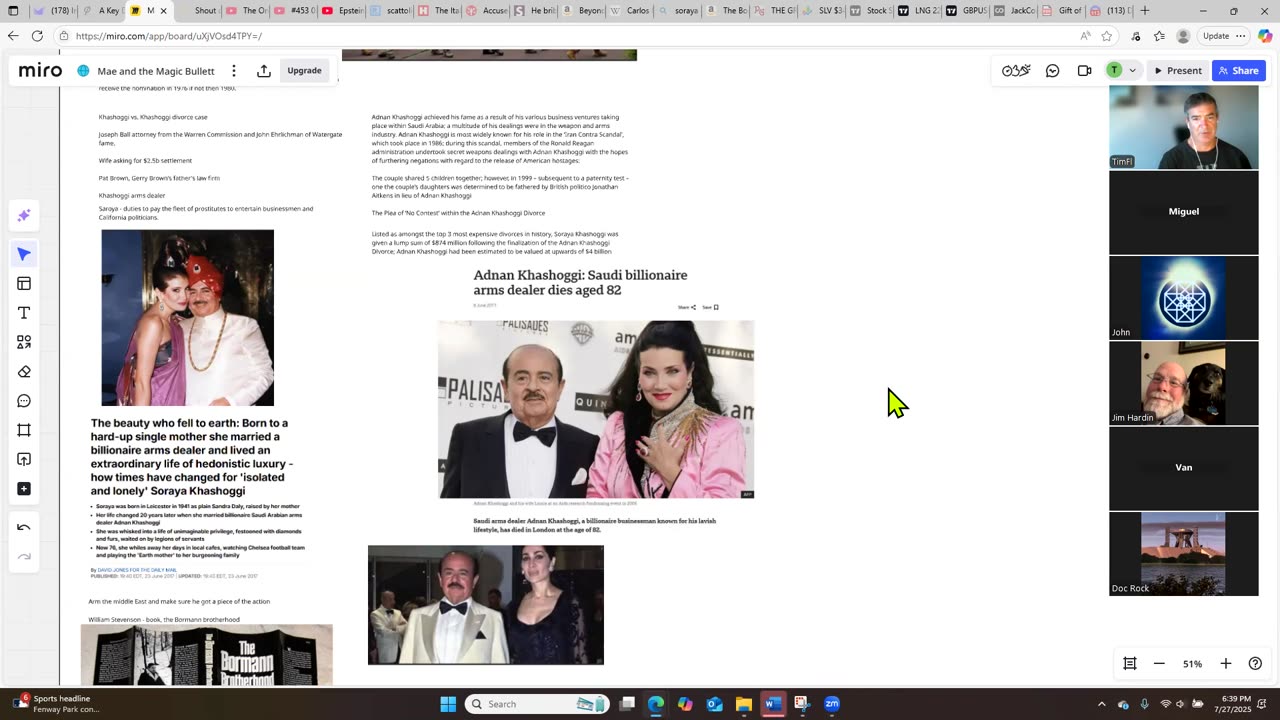Image resolution: width=1280 pixels, height=720 pixels.
Task: Click the redo arrow
Action: coord(24,556)
